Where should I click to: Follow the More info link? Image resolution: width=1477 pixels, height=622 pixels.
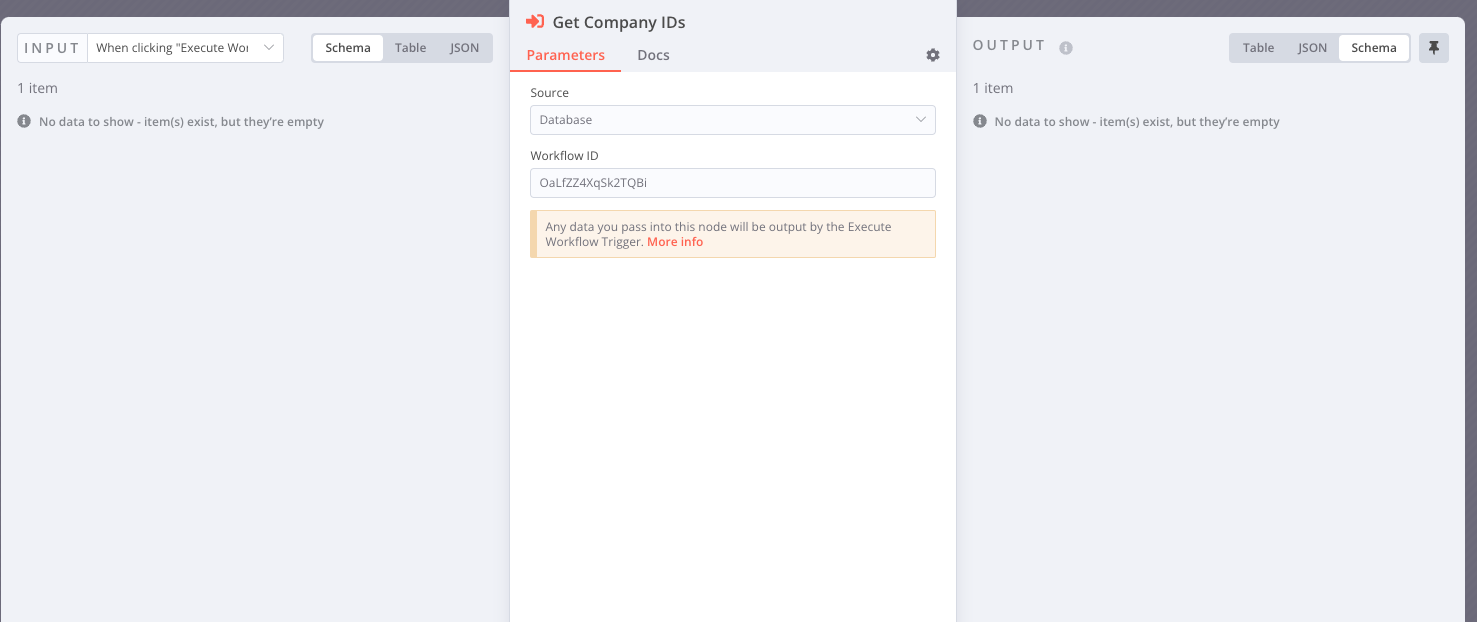[x=675, y=242]
